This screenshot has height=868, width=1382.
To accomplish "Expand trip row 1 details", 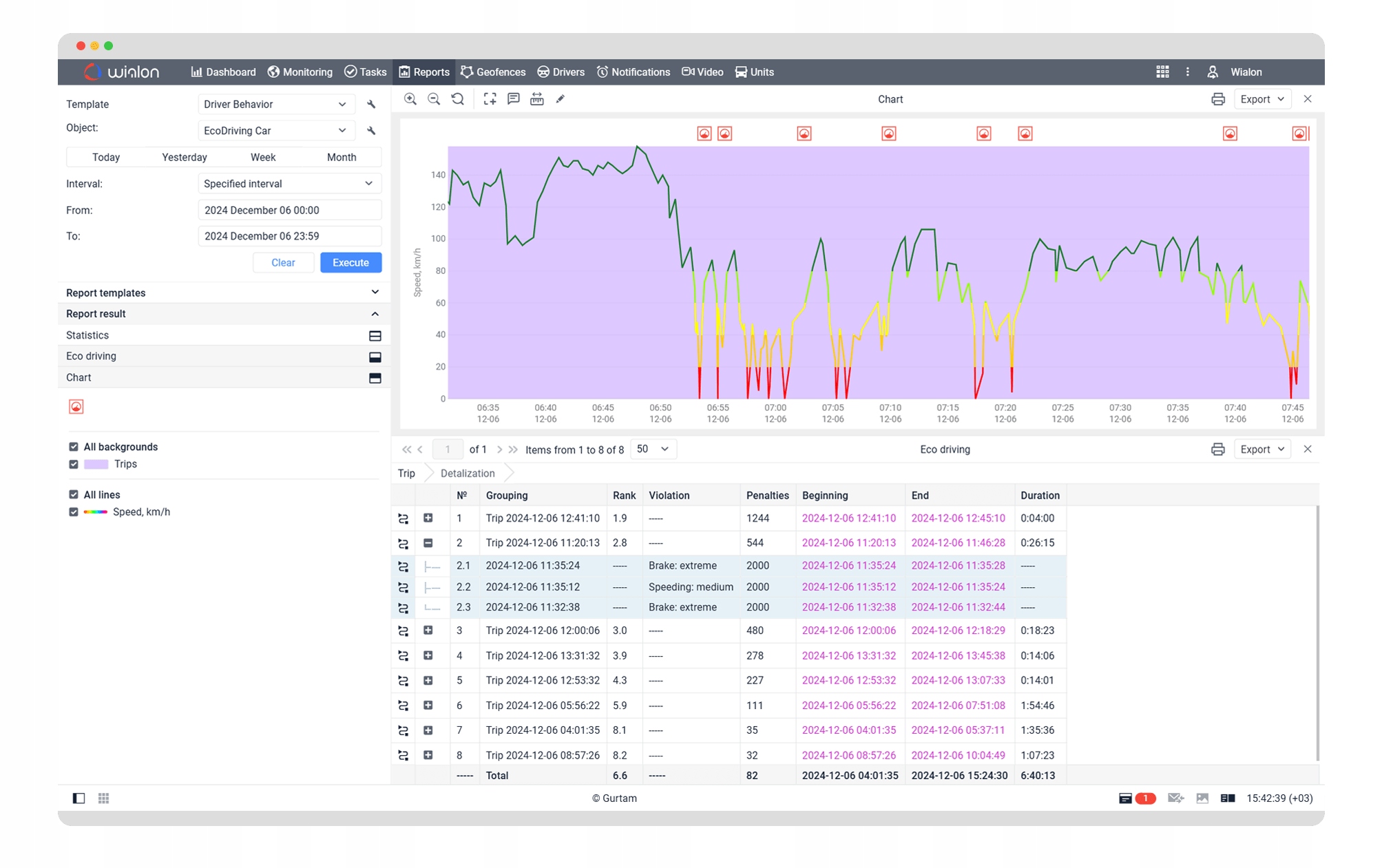I will [428, 518].
